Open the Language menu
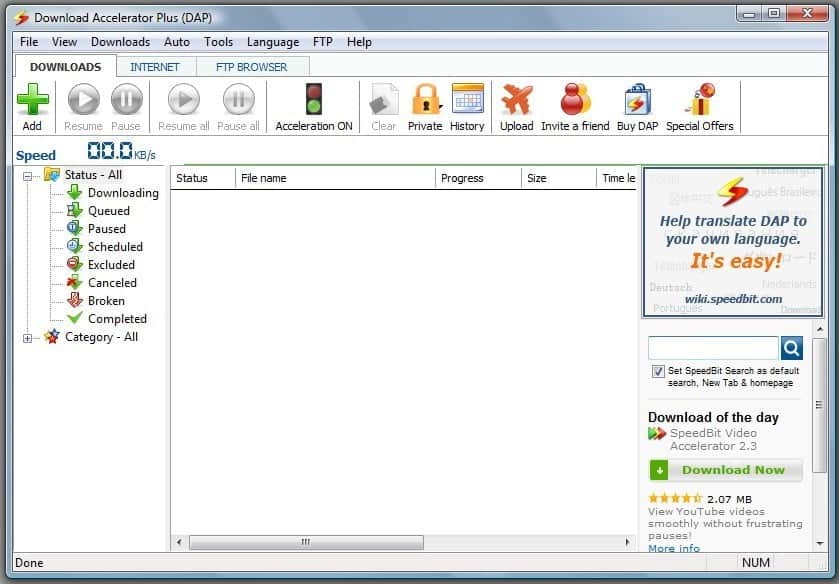839x584 pixels. coord(273,42)
